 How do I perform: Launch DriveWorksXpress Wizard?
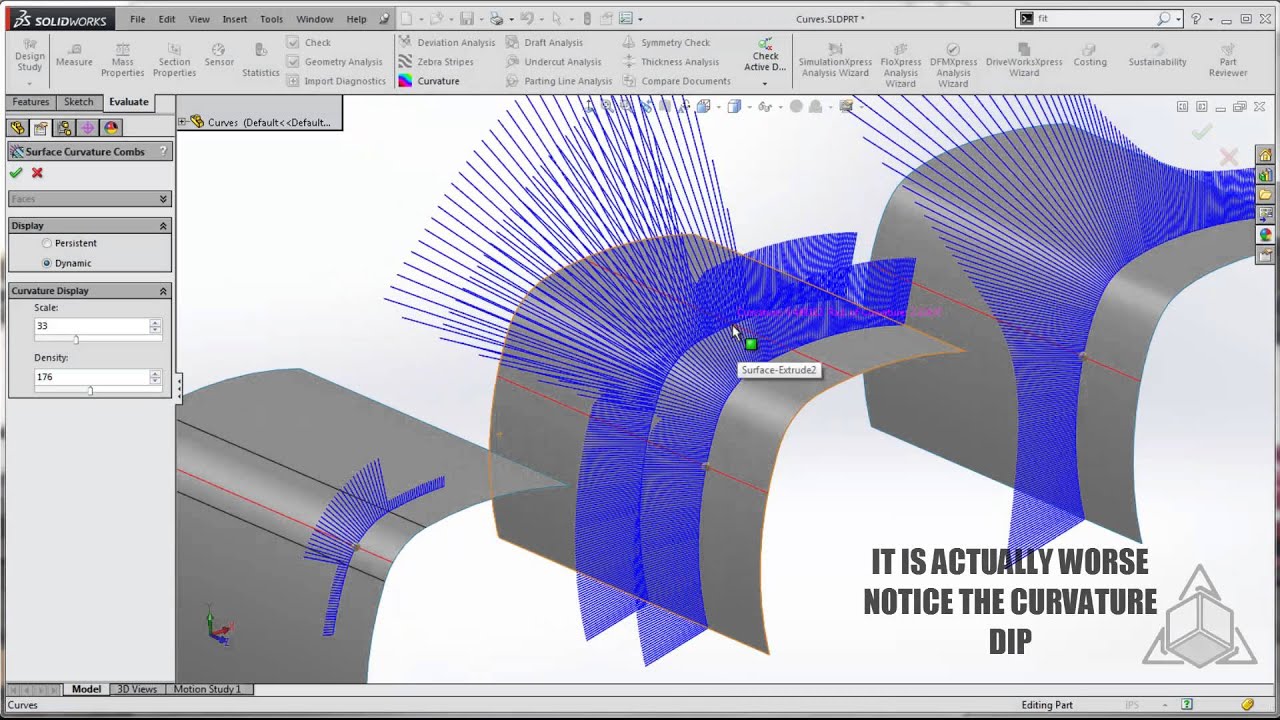(x=1024, y=61)
